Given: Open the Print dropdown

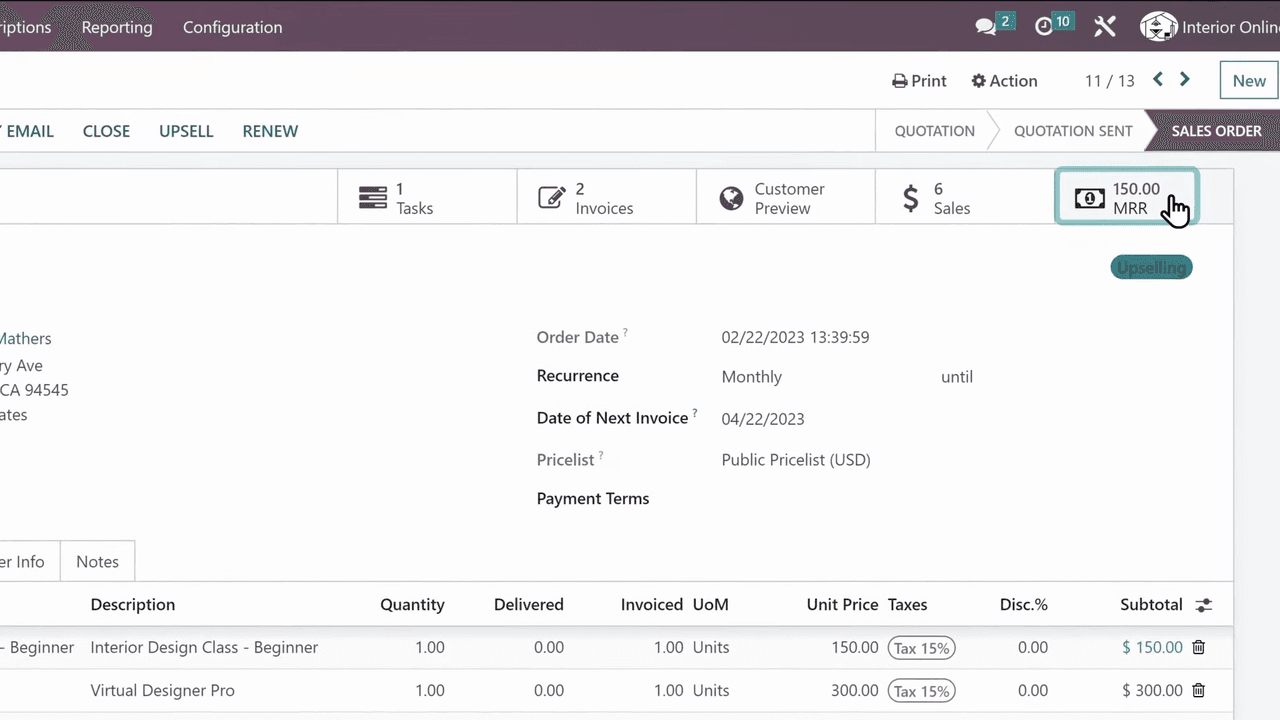Looking at the screenshot, I should pyautogui.click(x=919, y=81).
